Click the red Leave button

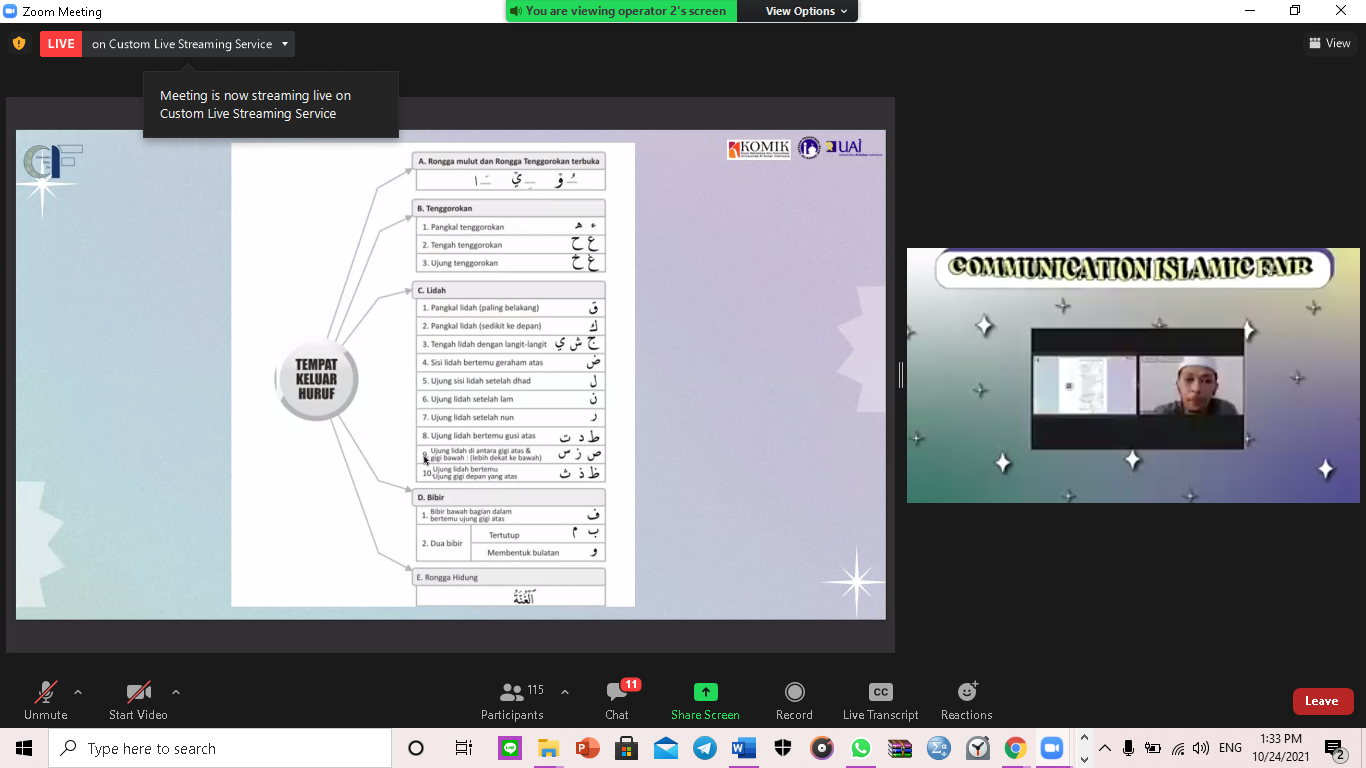click(1322, 701)
